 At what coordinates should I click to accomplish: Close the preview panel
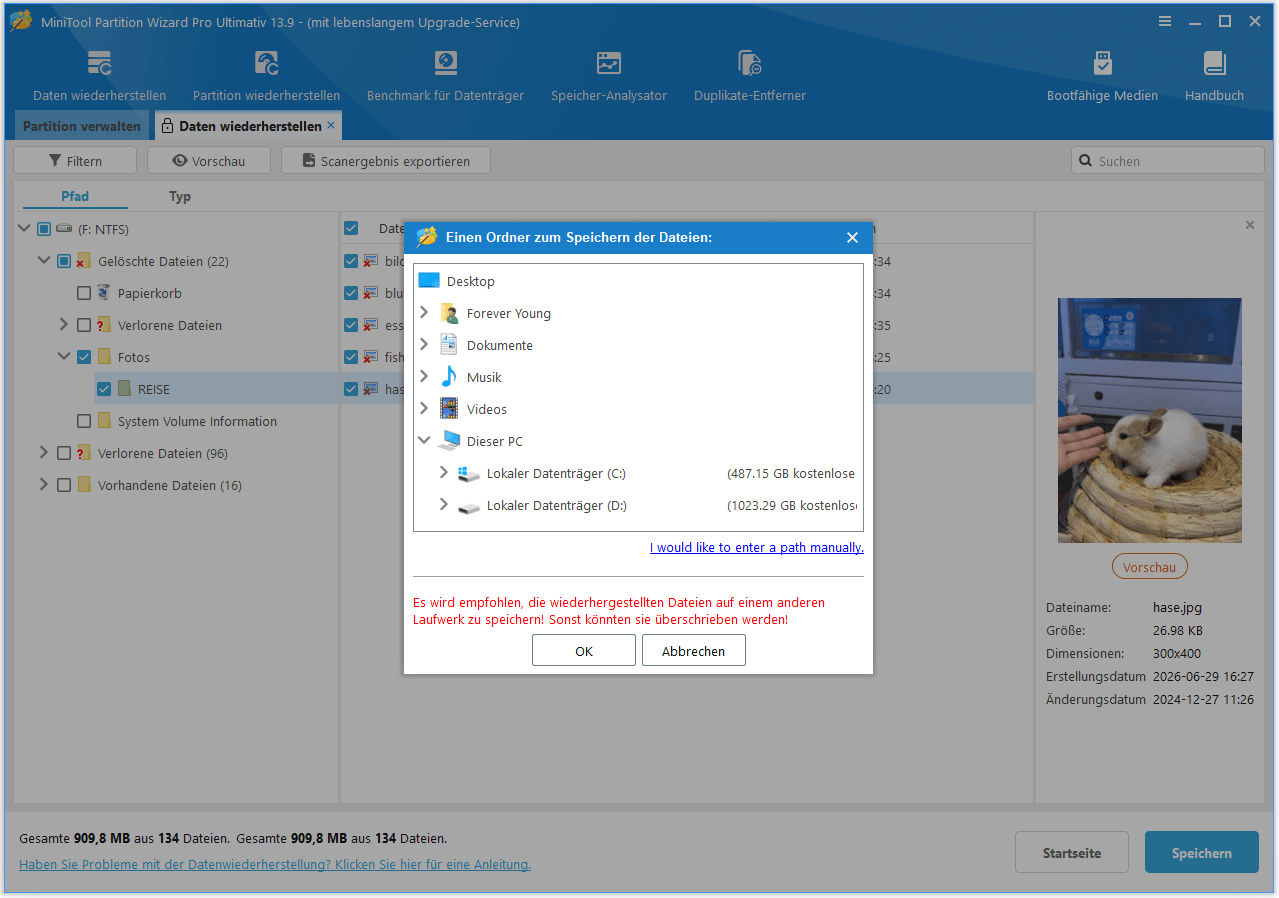coord(1249,226)
